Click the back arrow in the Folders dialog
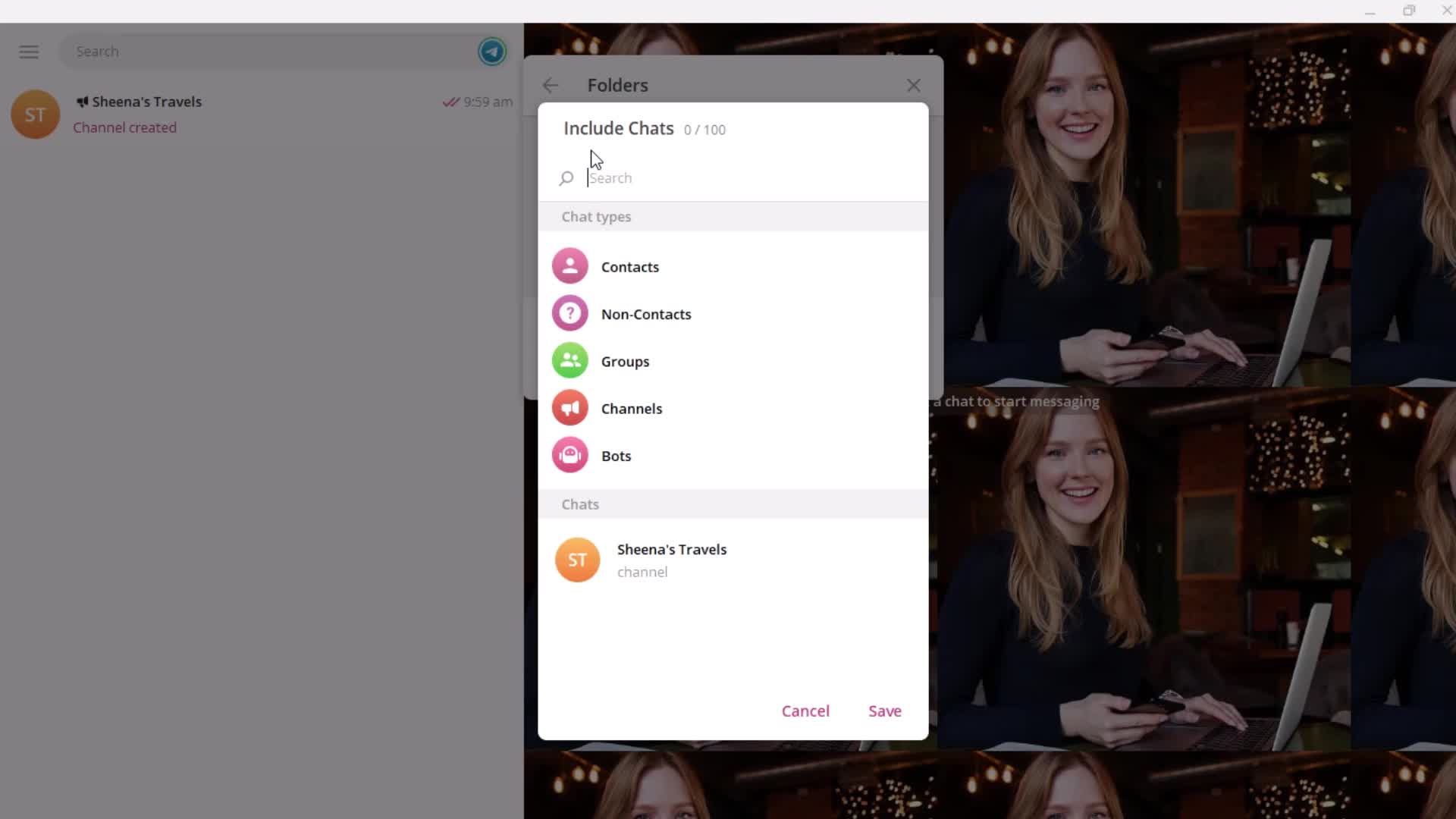 551,85
